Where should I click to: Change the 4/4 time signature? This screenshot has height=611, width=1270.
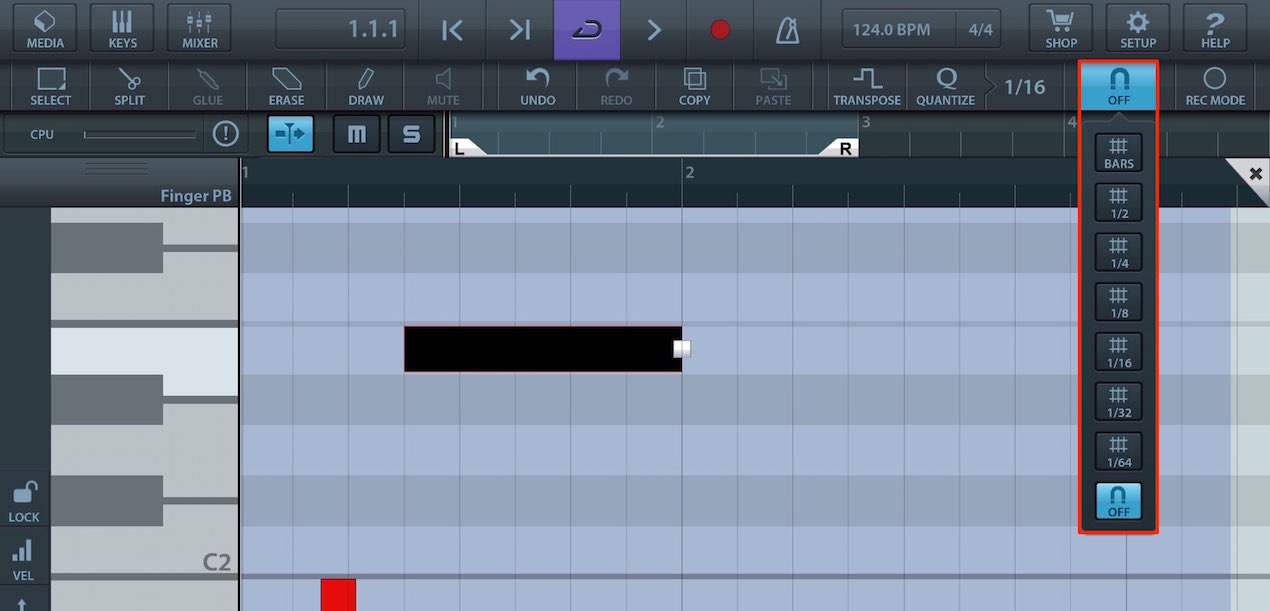coord(980,30)
